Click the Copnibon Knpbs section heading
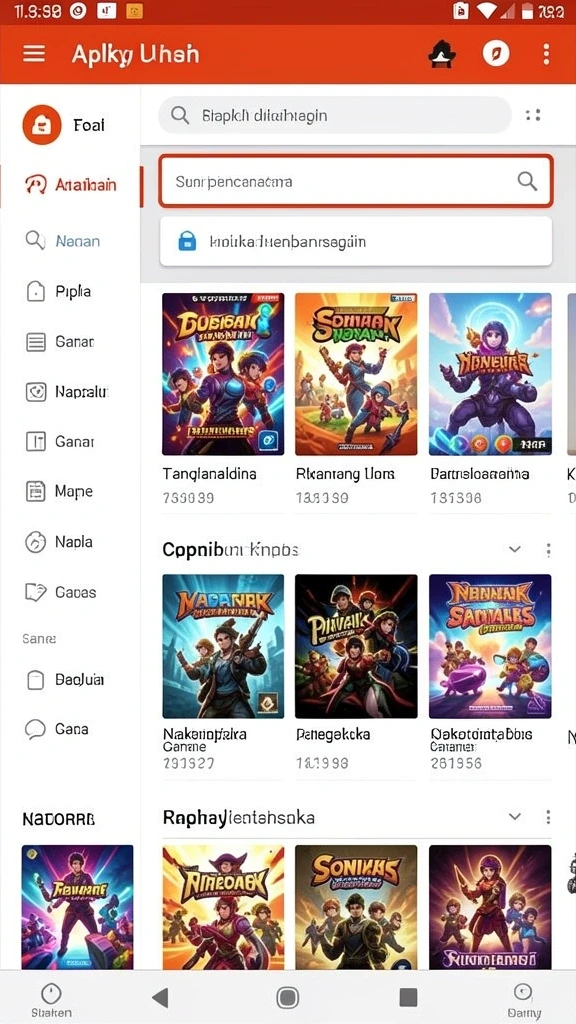The height and width of the screenshot is (1024, 576). (231, 550)
